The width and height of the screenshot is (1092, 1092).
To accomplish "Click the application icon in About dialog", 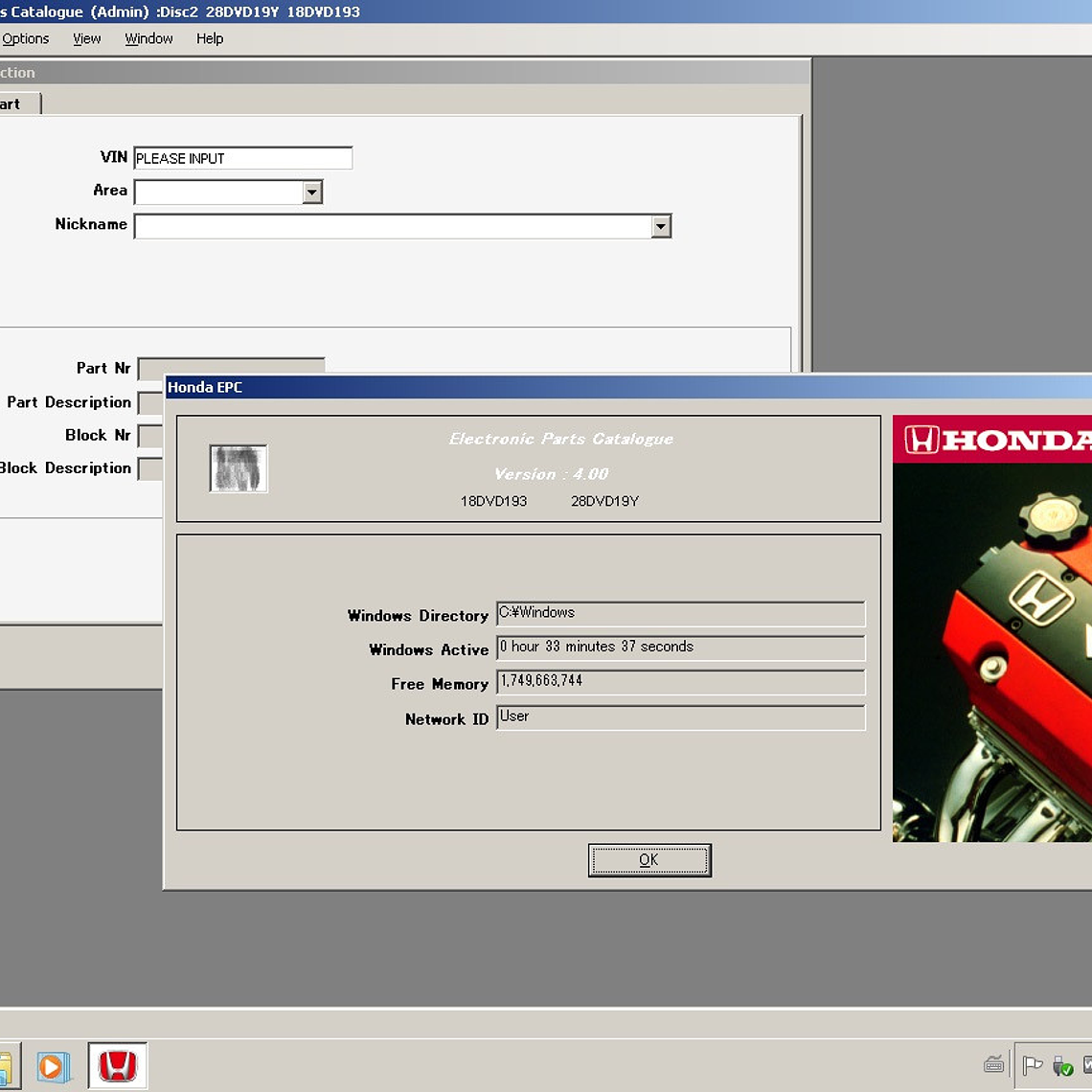I will [x=239, y=468].
